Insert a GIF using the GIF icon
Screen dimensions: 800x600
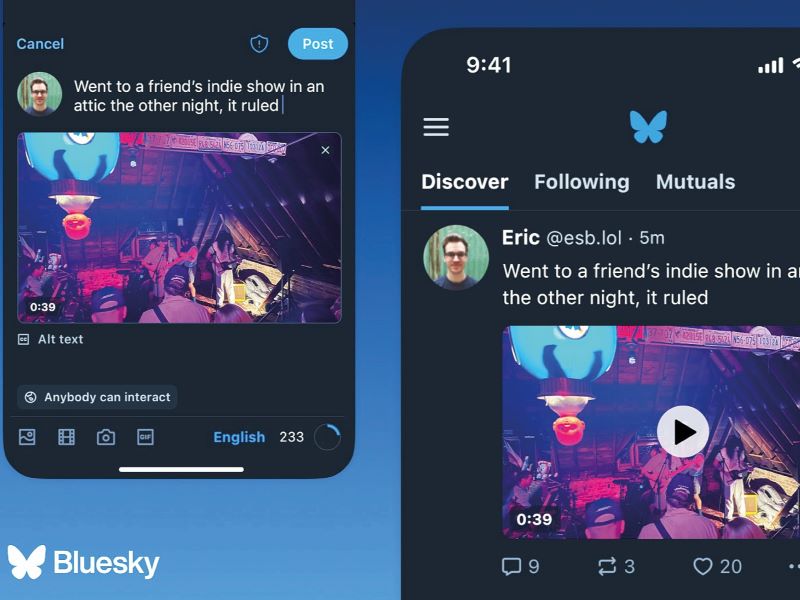point(145,437)
